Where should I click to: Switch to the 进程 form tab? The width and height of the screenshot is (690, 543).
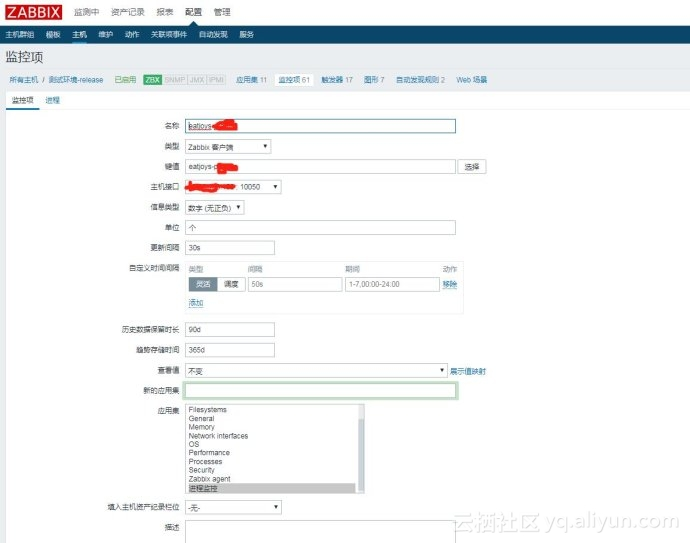(52, 100)
